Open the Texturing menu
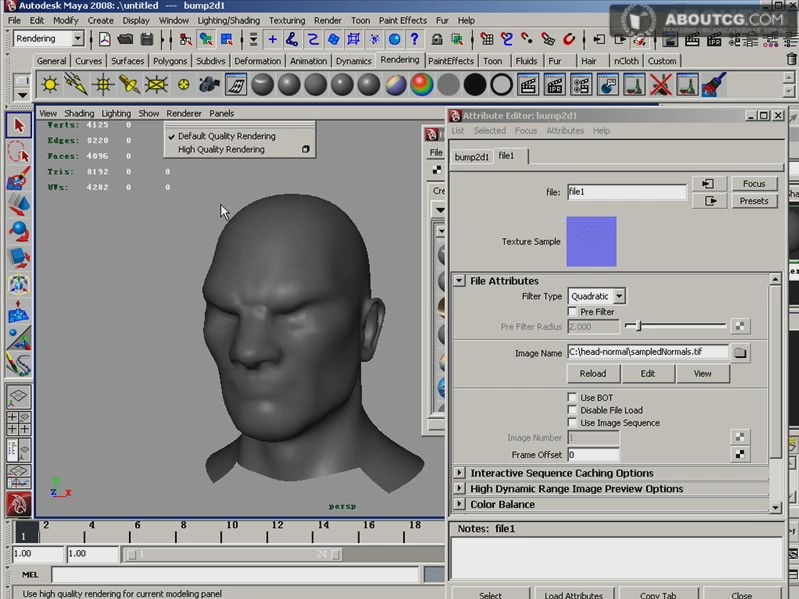This screenshot has height=599, width=799. coord(287,20)
